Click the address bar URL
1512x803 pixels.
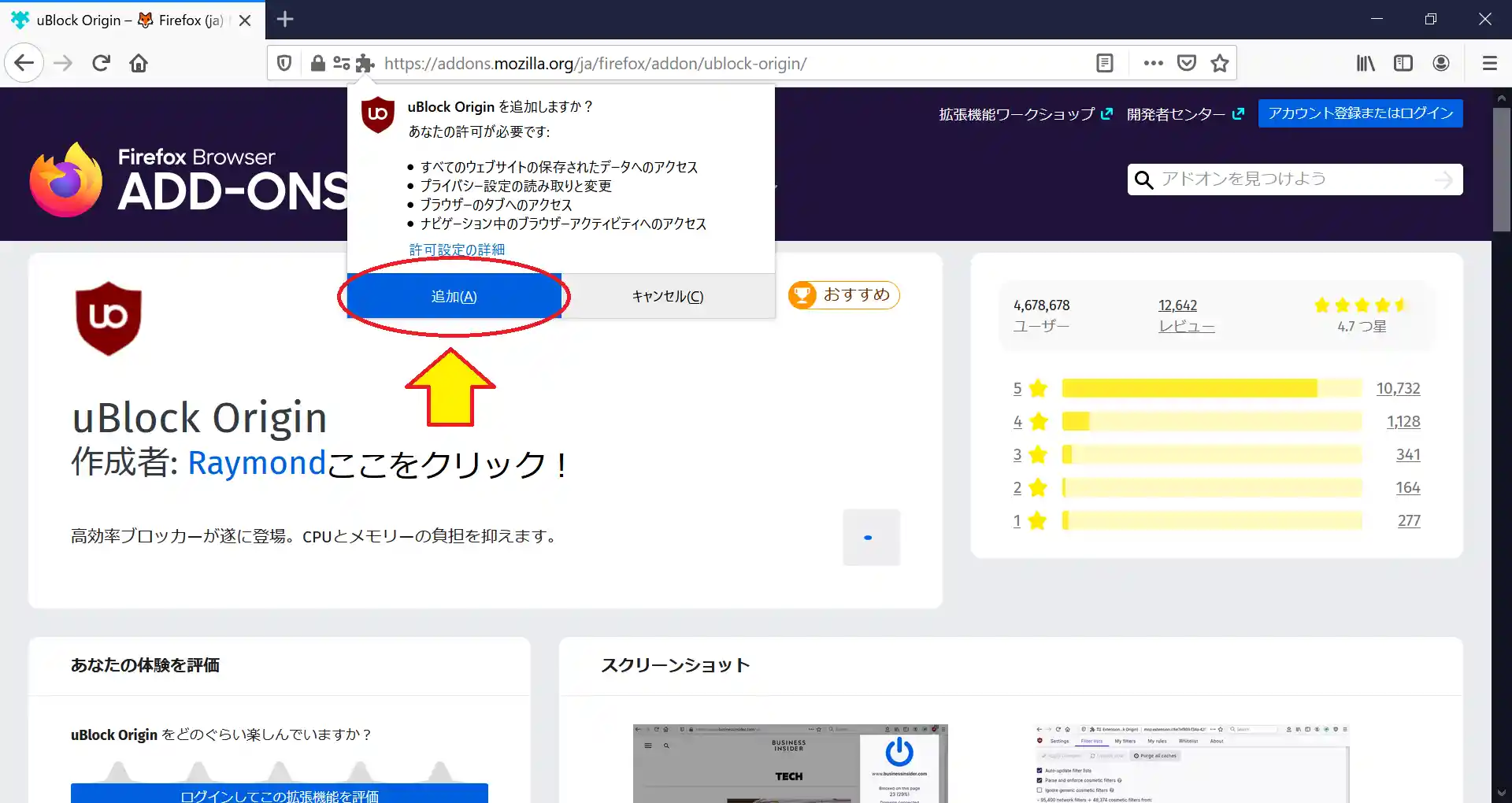(595, 63)
